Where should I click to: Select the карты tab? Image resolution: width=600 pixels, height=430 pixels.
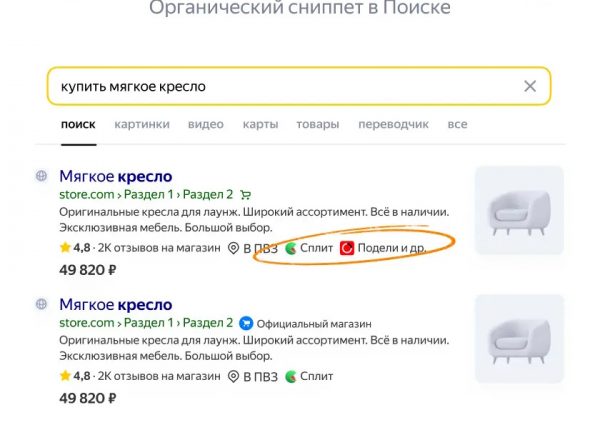[x=260, y=125]
